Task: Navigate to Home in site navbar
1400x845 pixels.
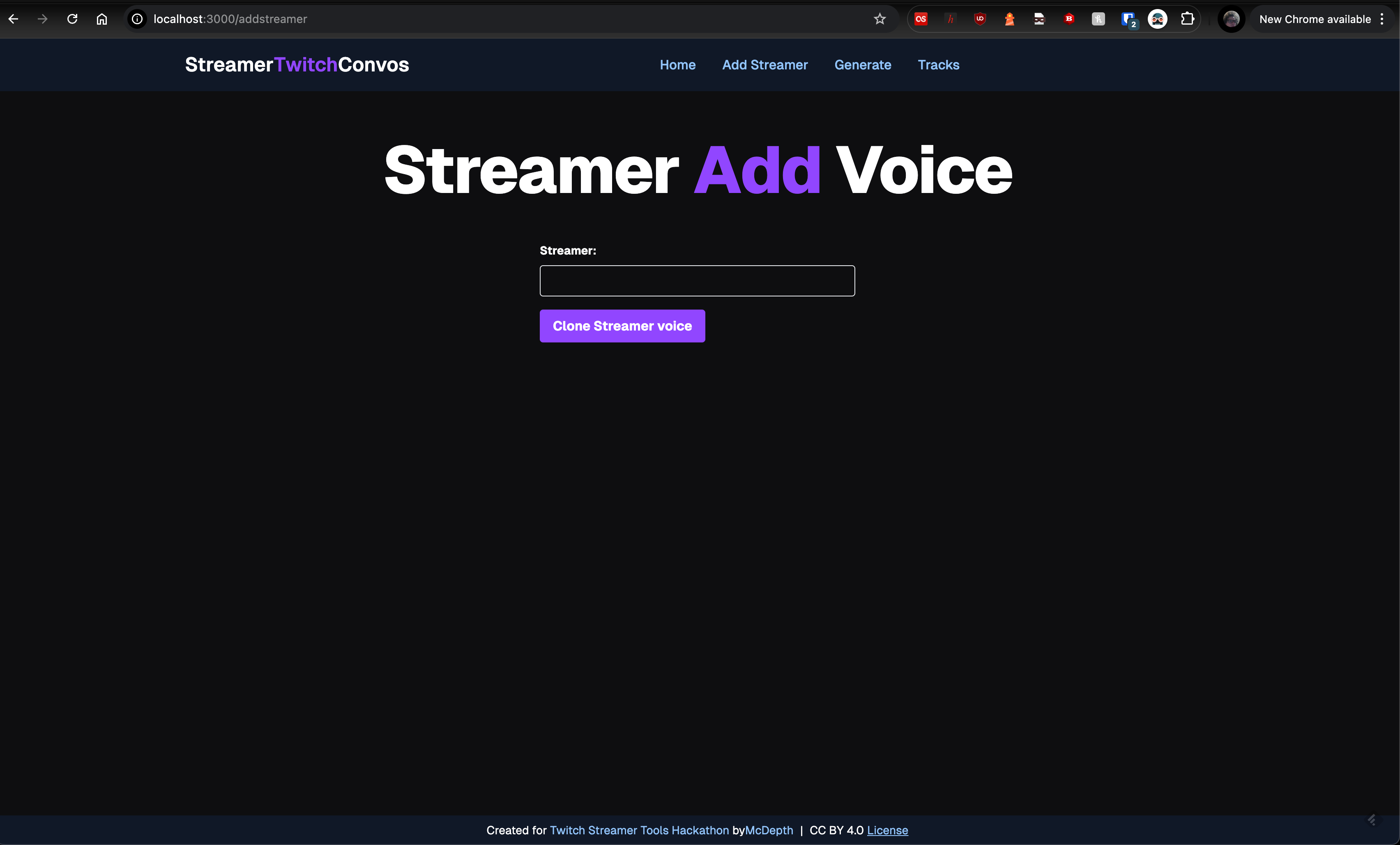Action: tap(677, 65)
